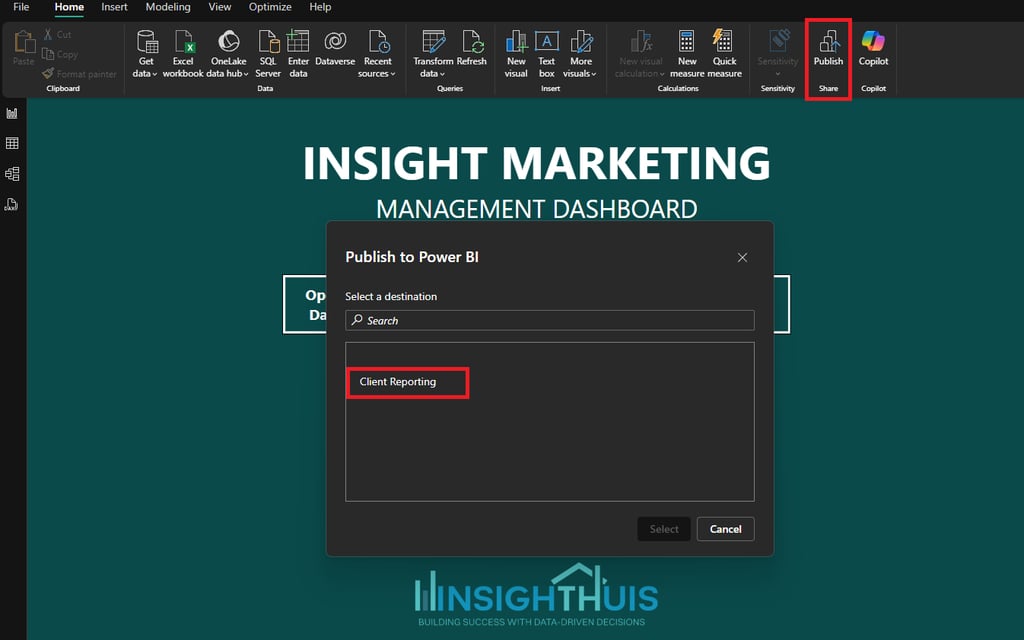Open the File menu

click(21, 7)
